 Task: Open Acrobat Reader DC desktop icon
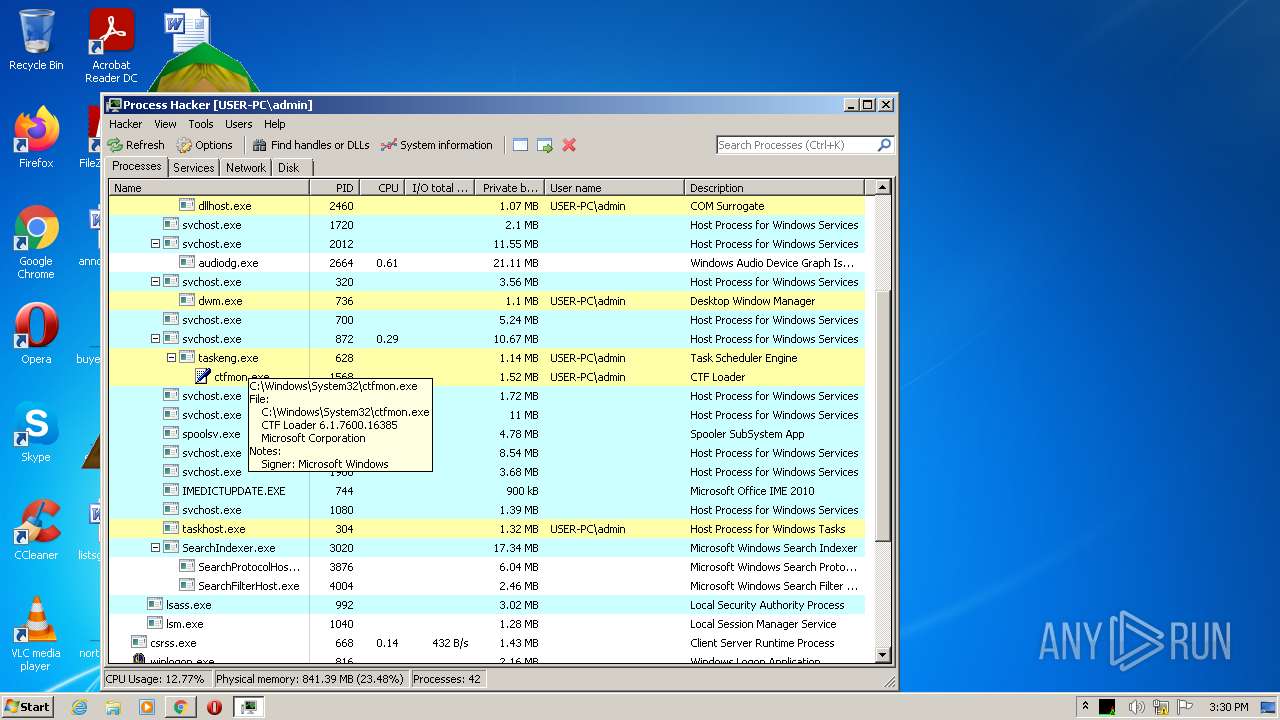pos(111,46)
